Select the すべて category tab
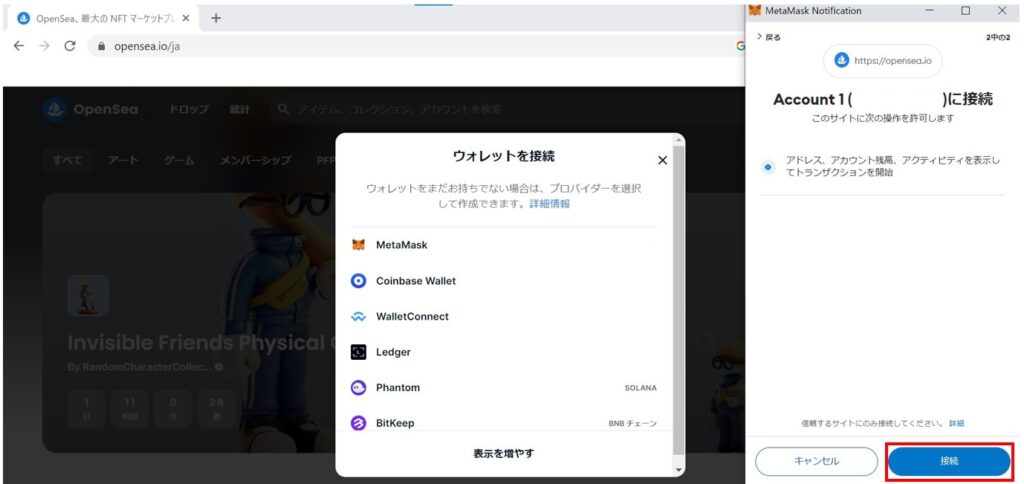Image resolution: width=1024 pixels, height=484 pixels. click(67, 160)
